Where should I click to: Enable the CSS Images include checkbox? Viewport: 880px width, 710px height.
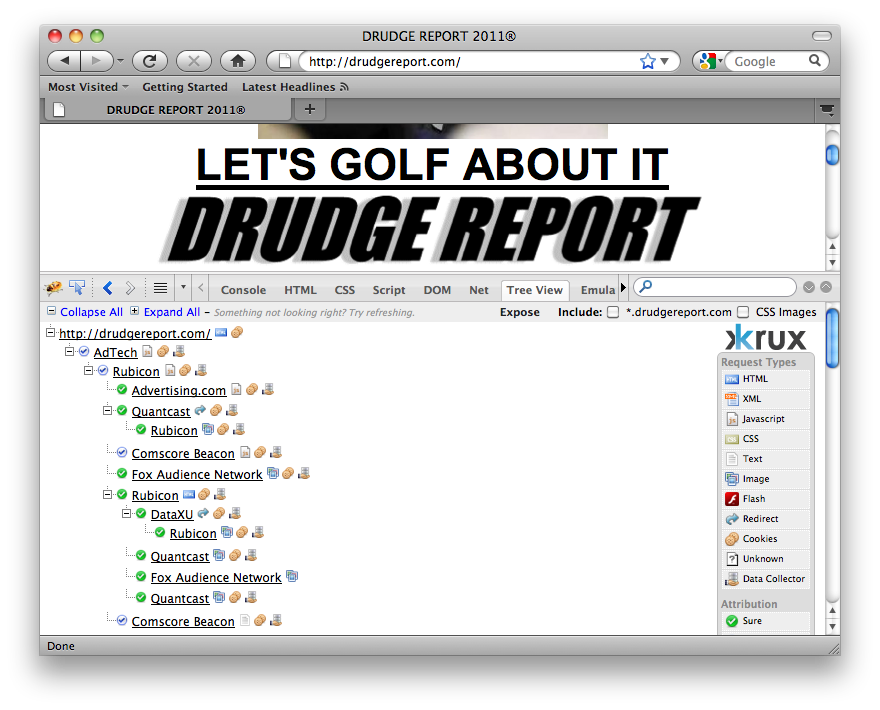(743, 312)
